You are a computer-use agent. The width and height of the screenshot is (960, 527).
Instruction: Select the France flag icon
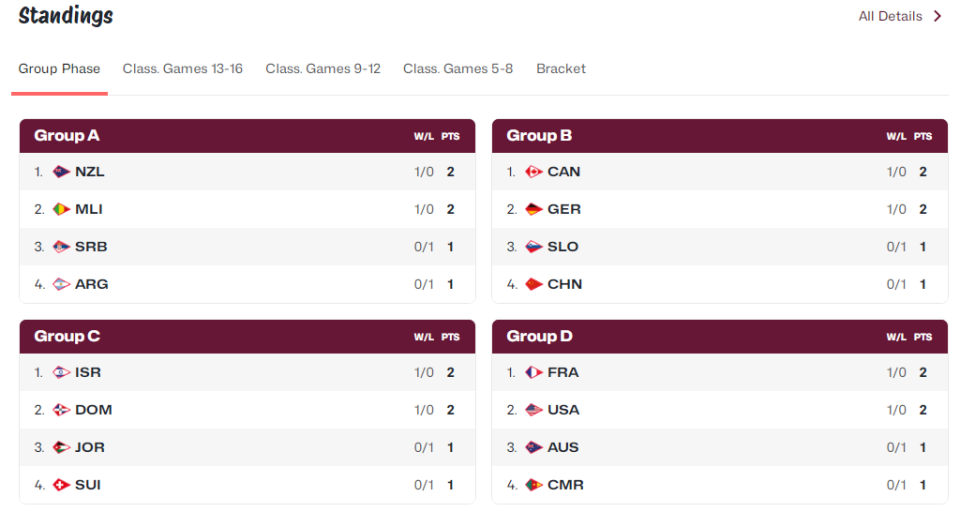(x=533, y=373)
